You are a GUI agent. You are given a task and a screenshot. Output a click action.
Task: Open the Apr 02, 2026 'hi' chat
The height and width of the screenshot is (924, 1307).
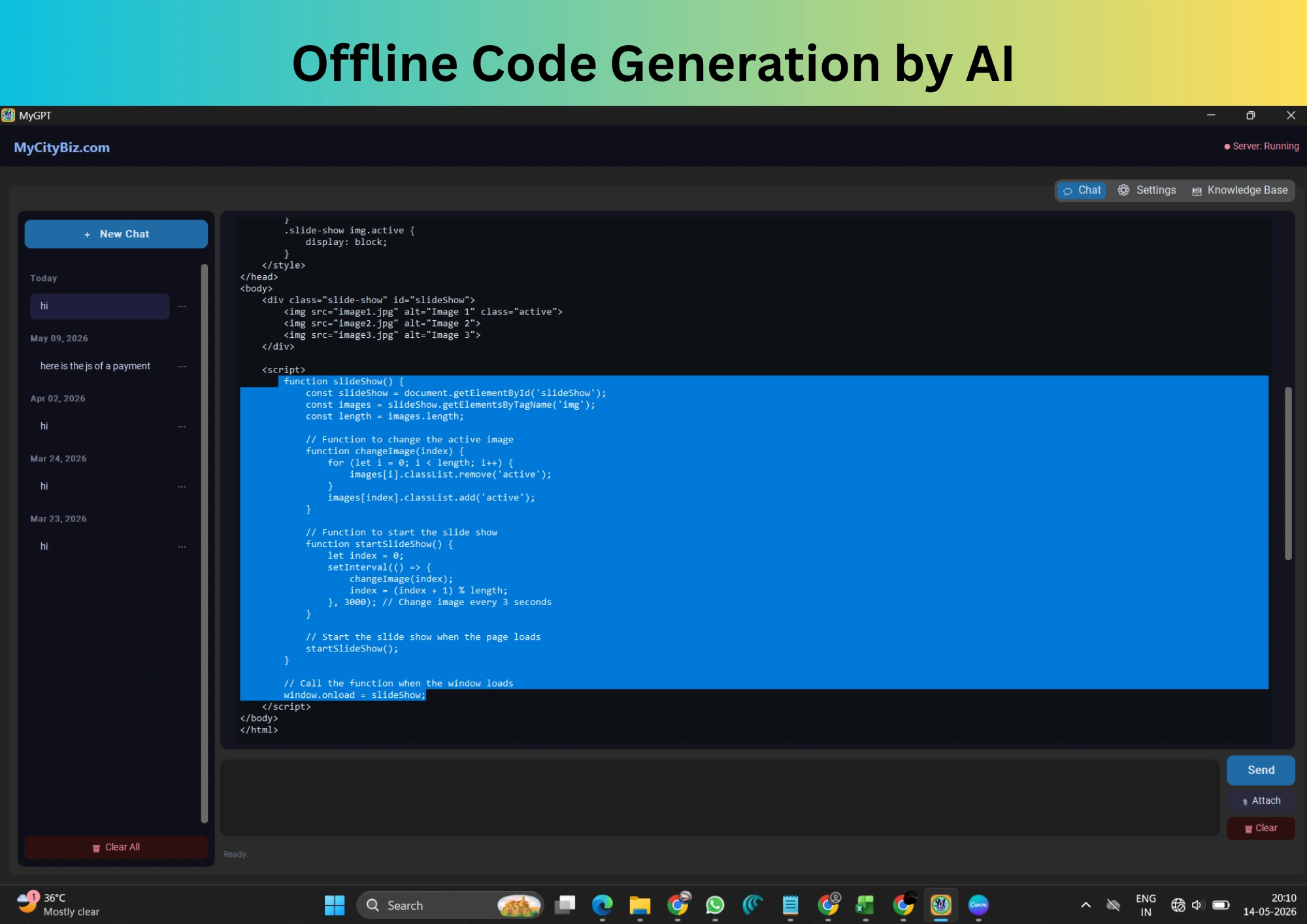tap(99, 426)
